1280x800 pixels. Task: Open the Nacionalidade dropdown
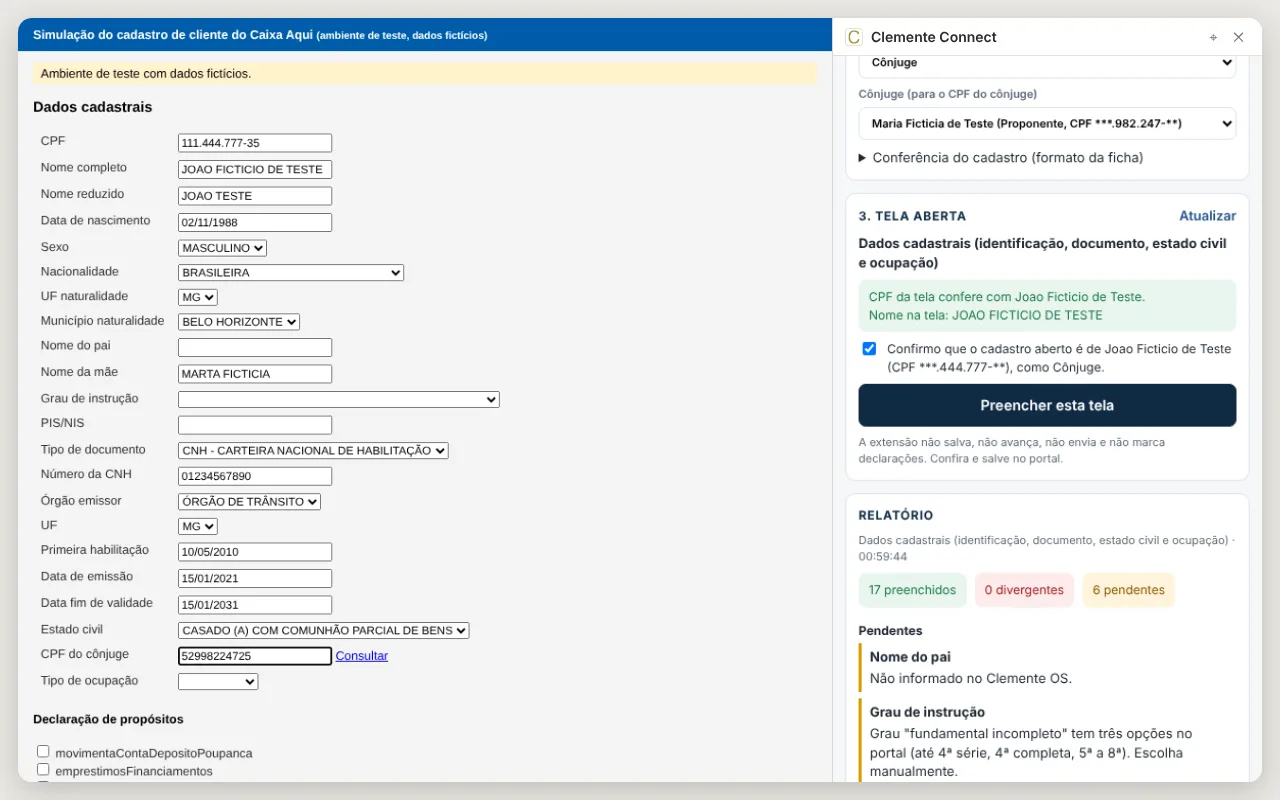[291, 272]
